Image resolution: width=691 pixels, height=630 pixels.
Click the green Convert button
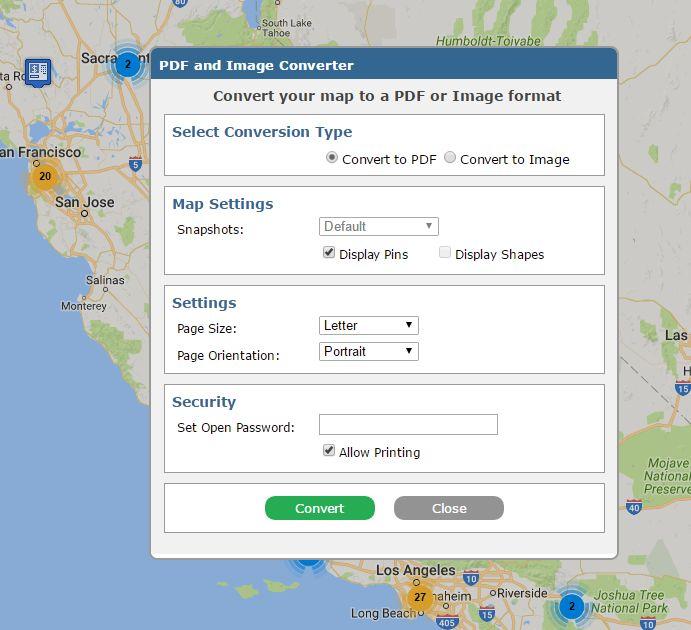tap(319, 508)
